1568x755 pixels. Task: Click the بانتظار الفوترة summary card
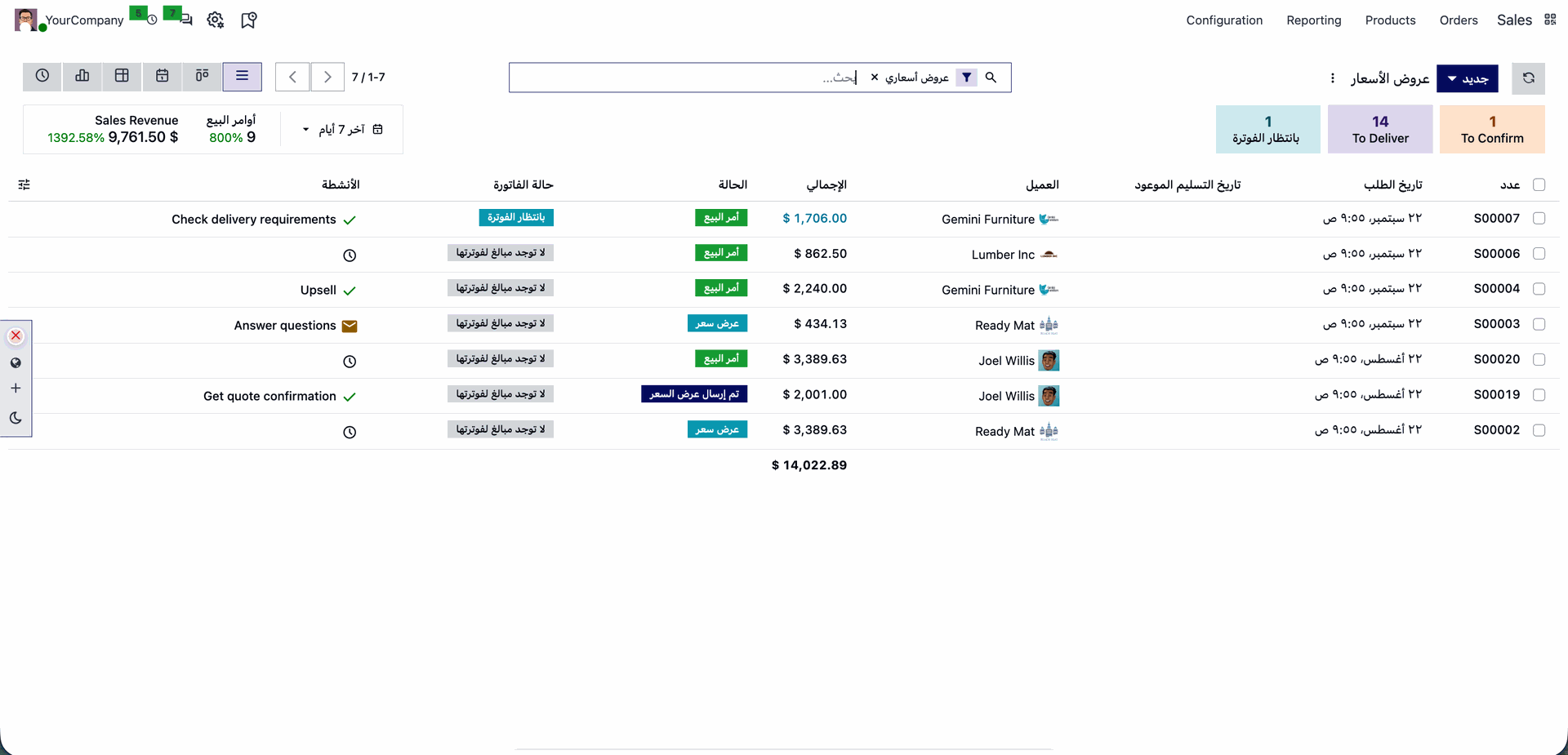[1267, 129]
